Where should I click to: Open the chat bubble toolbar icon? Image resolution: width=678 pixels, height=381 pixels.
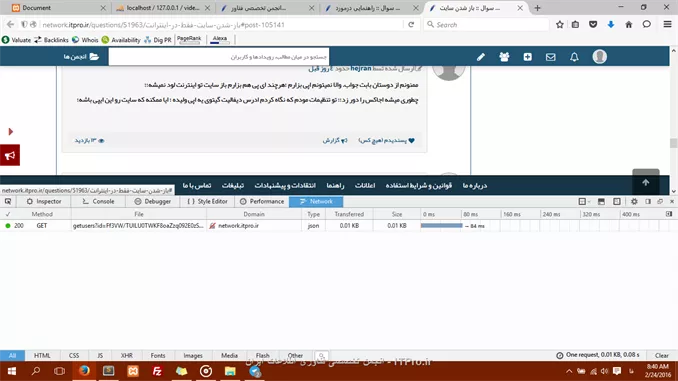(x=646, y=25)
